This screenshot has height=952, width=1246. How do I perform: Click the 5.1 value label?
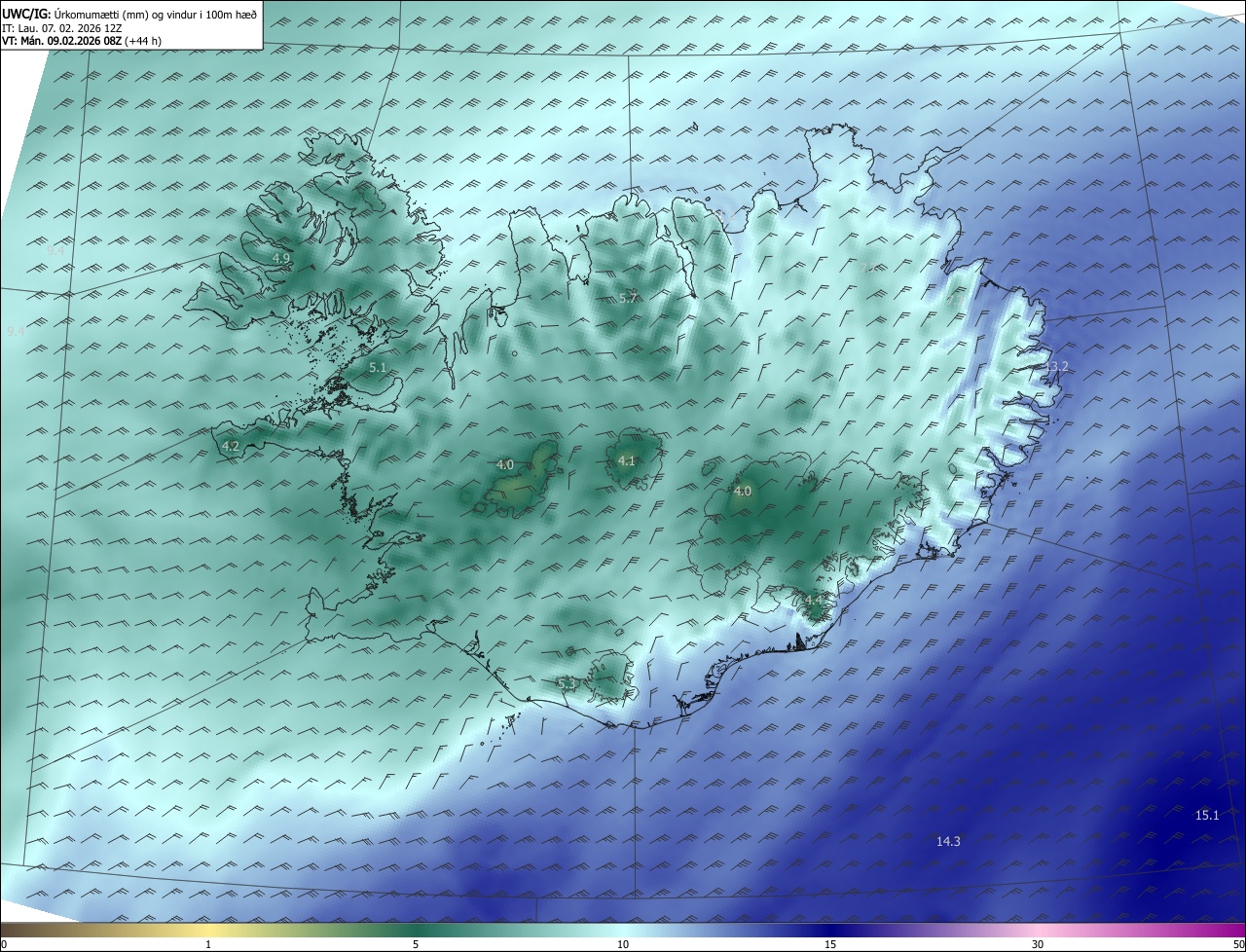(x=379, y=368)
